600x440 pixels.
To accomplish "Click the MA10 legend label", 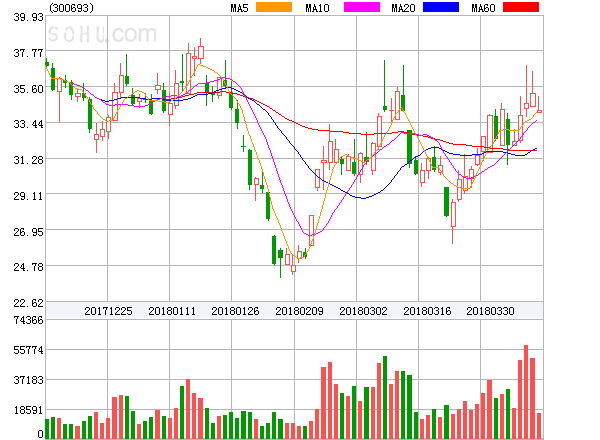I will pyautogui.click(x=317, y=8).
